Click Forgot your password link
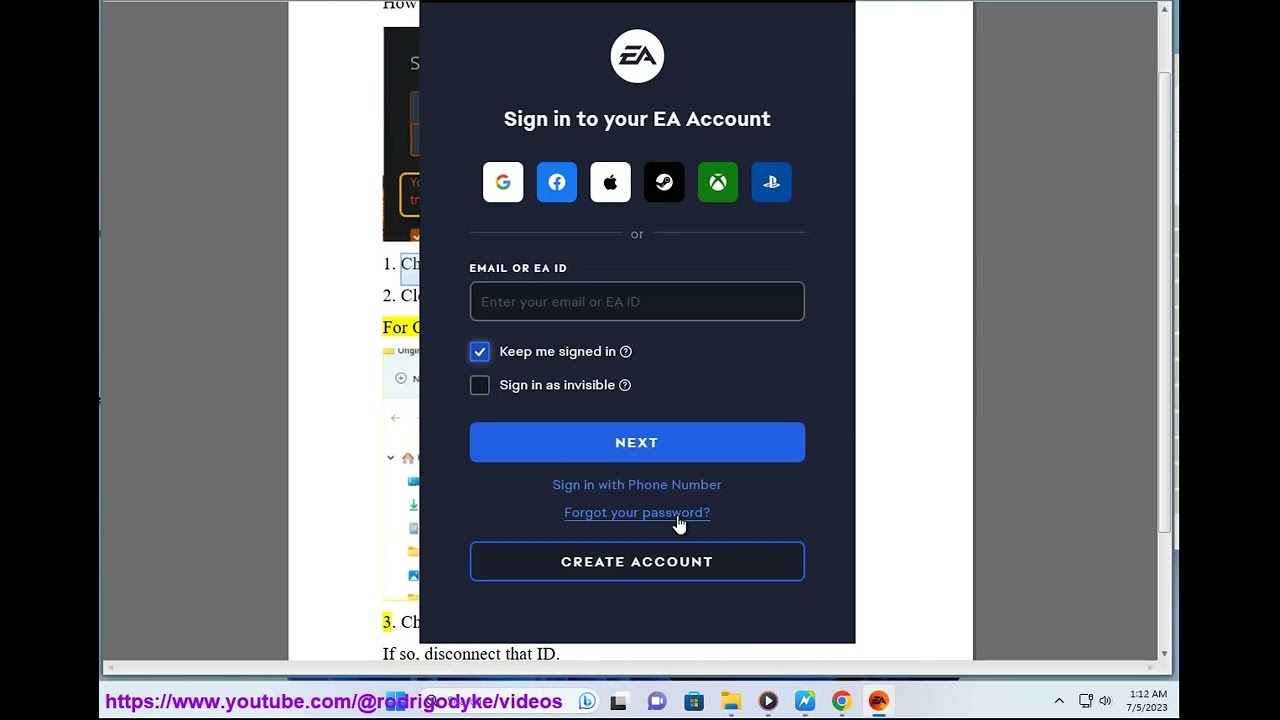This screenshot has height=720, width=1280. point(637,513)
